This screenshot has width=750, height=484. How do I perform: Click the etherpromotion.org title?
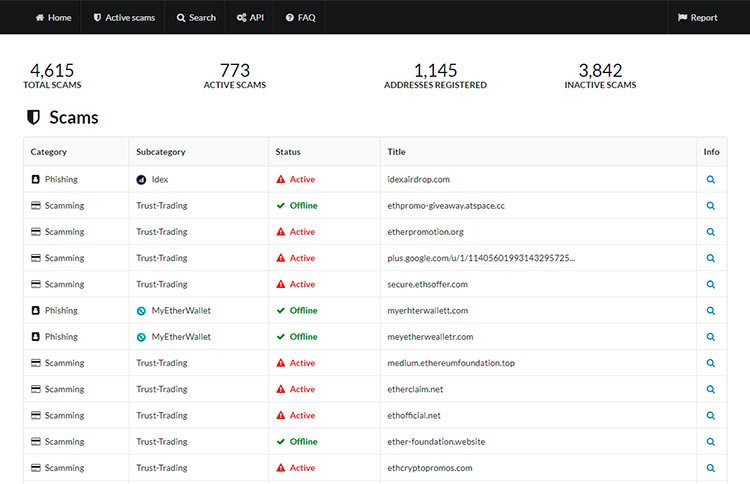point(425,232)
